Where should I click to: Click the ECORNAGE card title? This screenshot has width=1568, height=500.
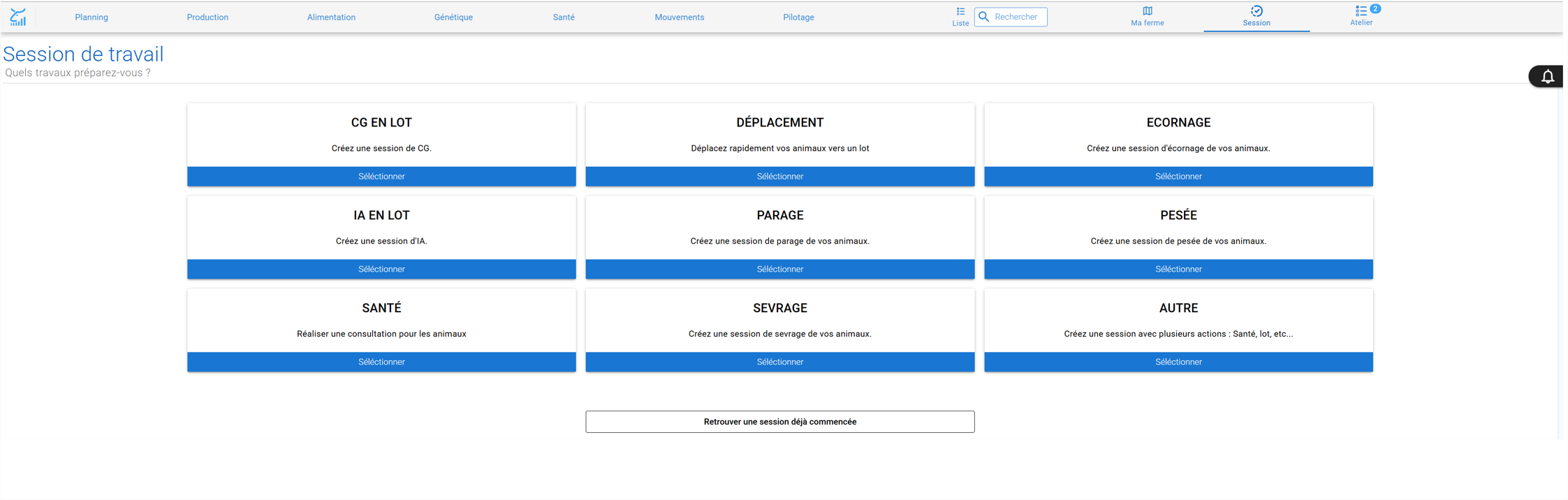(1178, 122)
